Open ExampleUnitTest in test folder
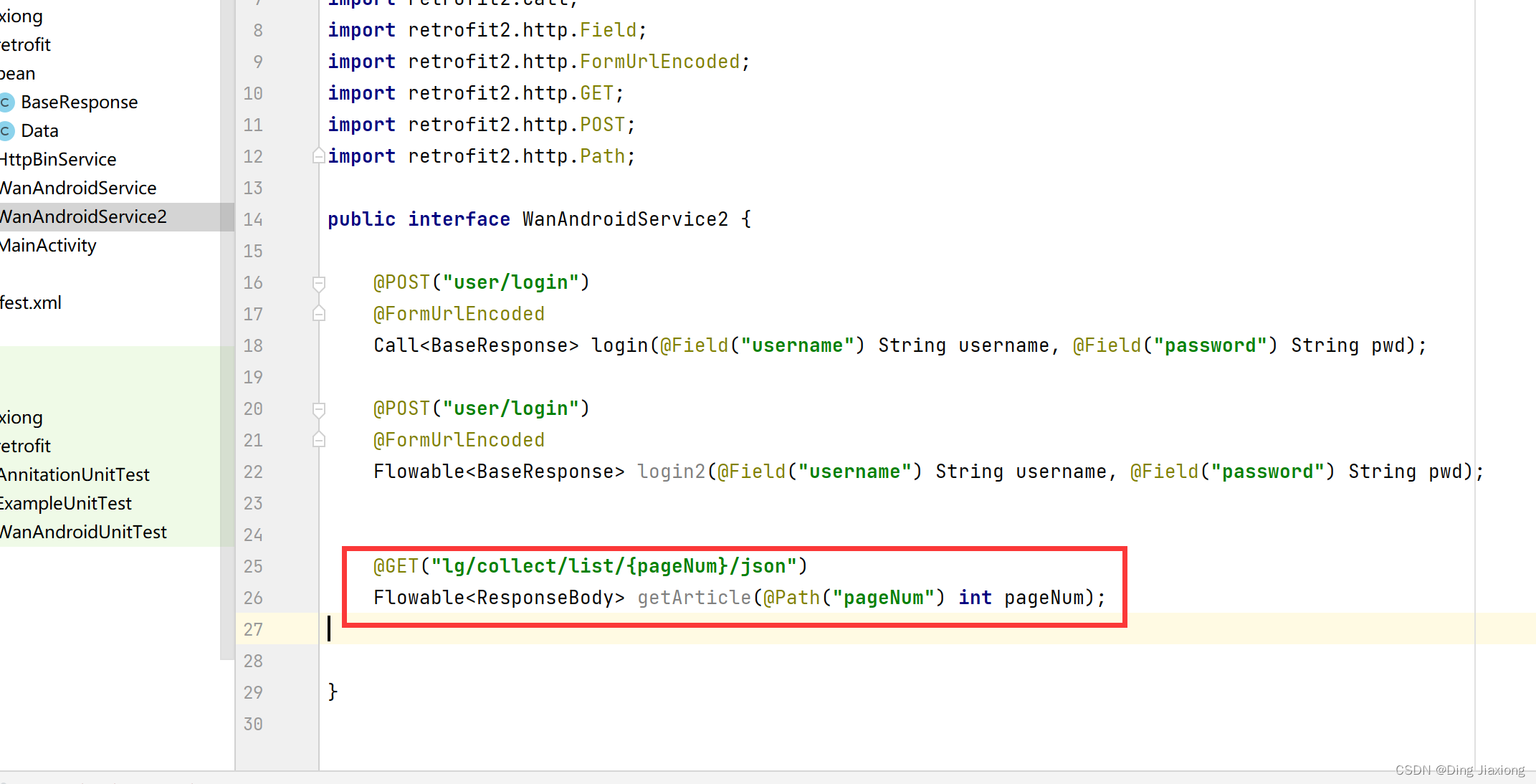 (66, 503)
